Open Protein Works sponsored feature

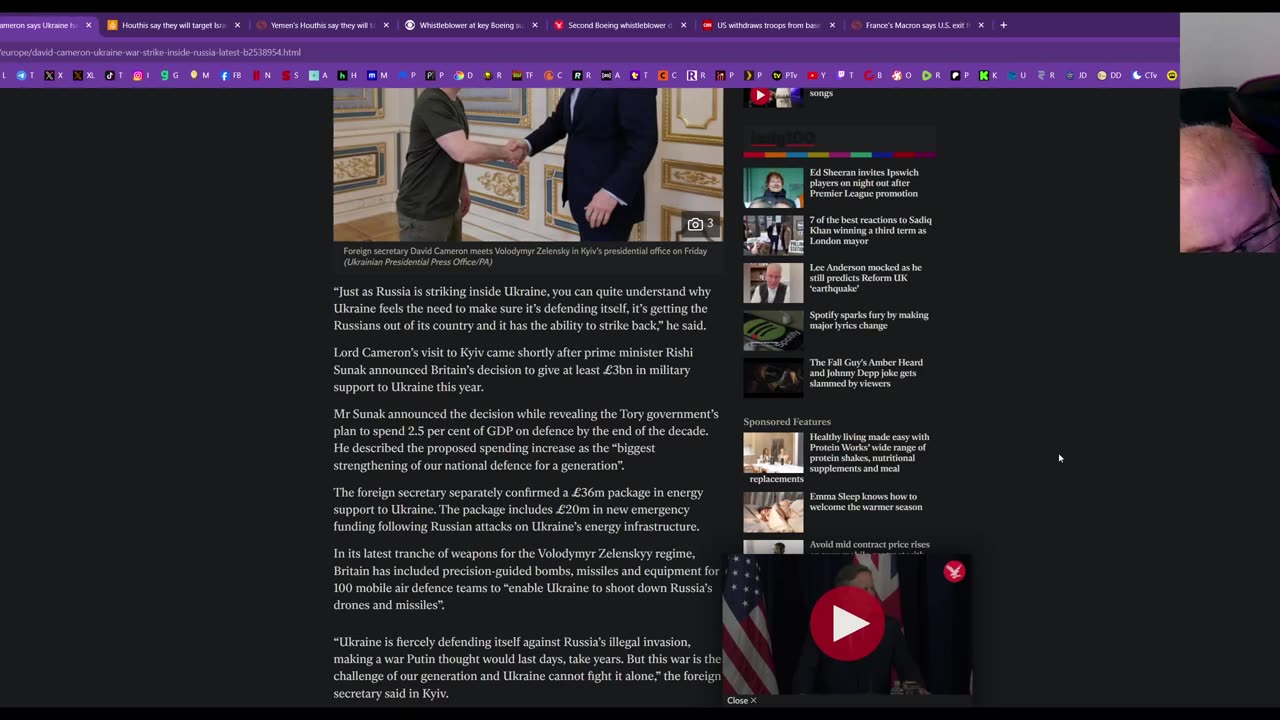869,453
